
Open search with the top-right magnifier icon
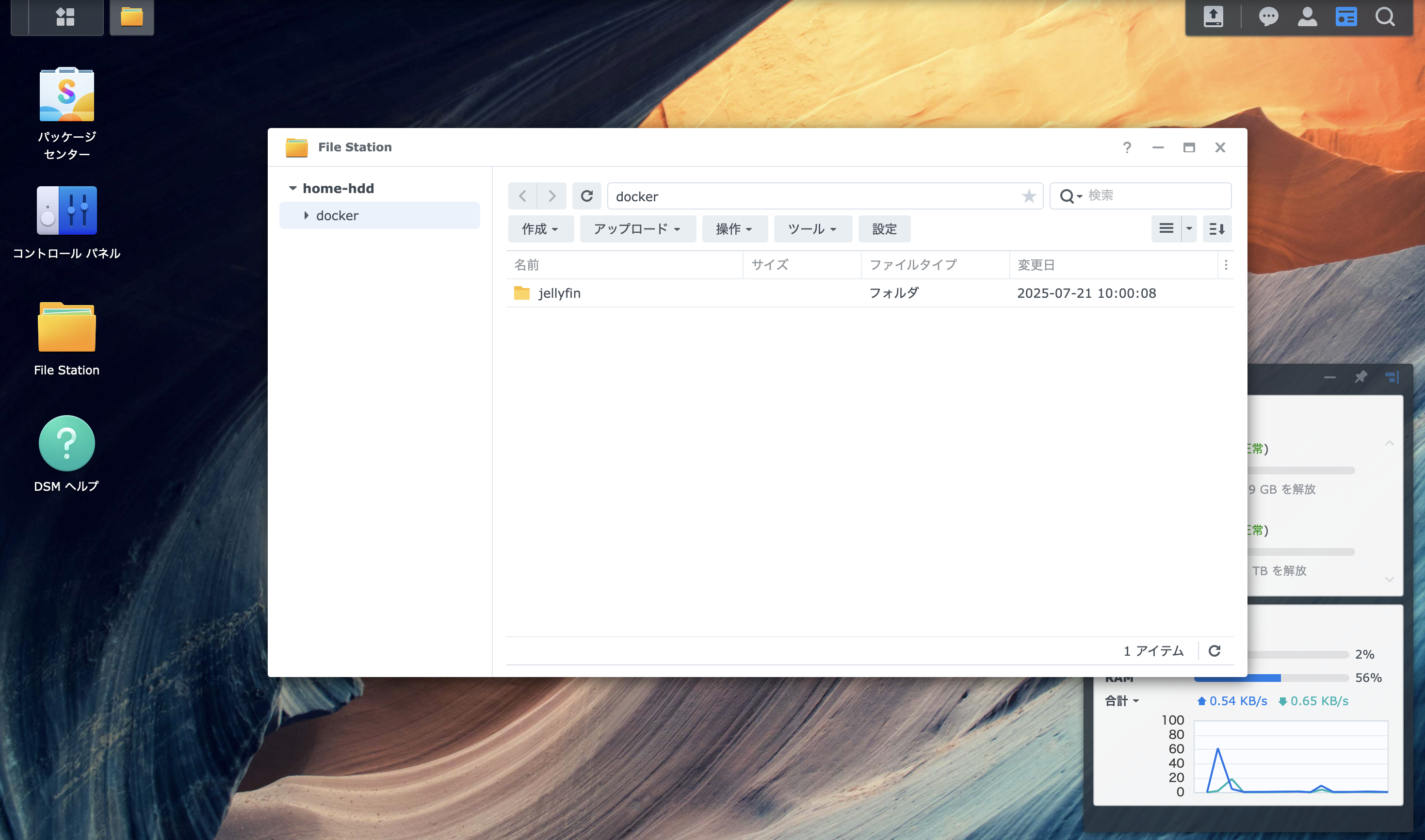click(1385, 17)
